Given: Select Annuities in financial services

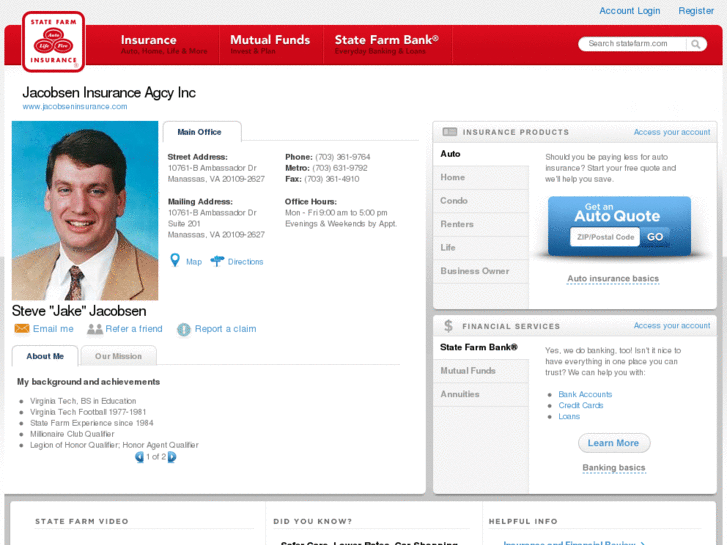Looking at the screenshot, I should pyautogui.click(x=481, y=394).
